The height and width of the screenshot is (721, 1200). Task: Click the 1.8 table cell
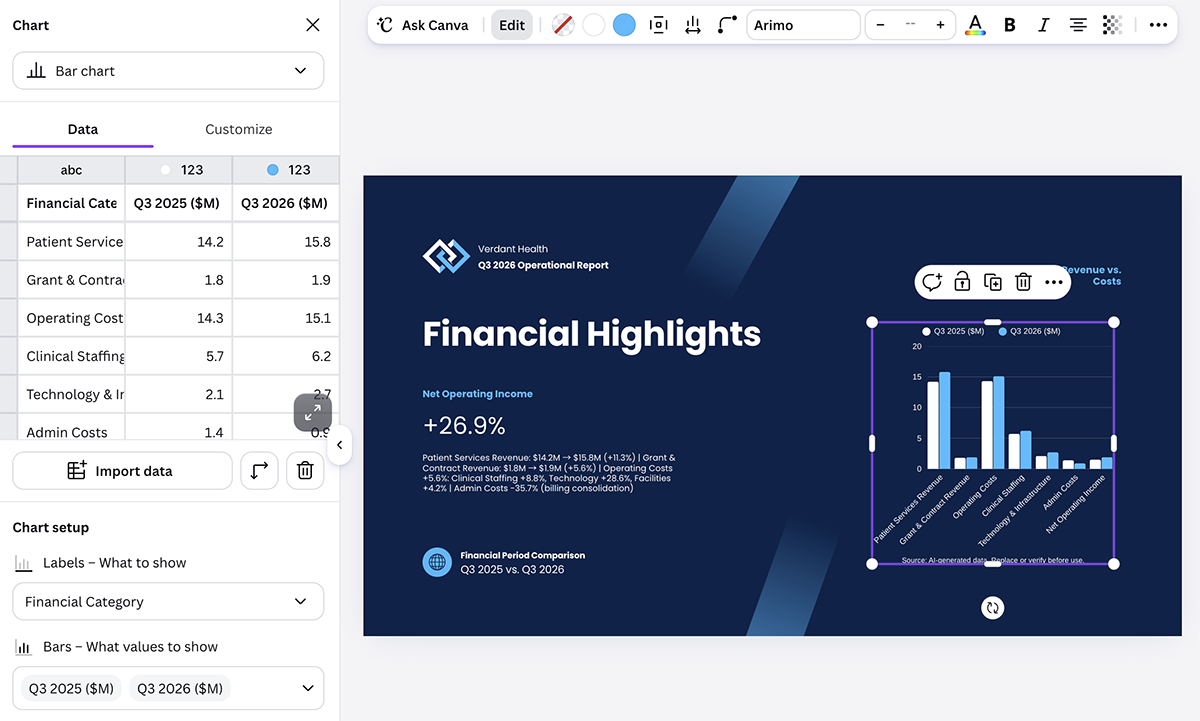[x=179, y=280]
